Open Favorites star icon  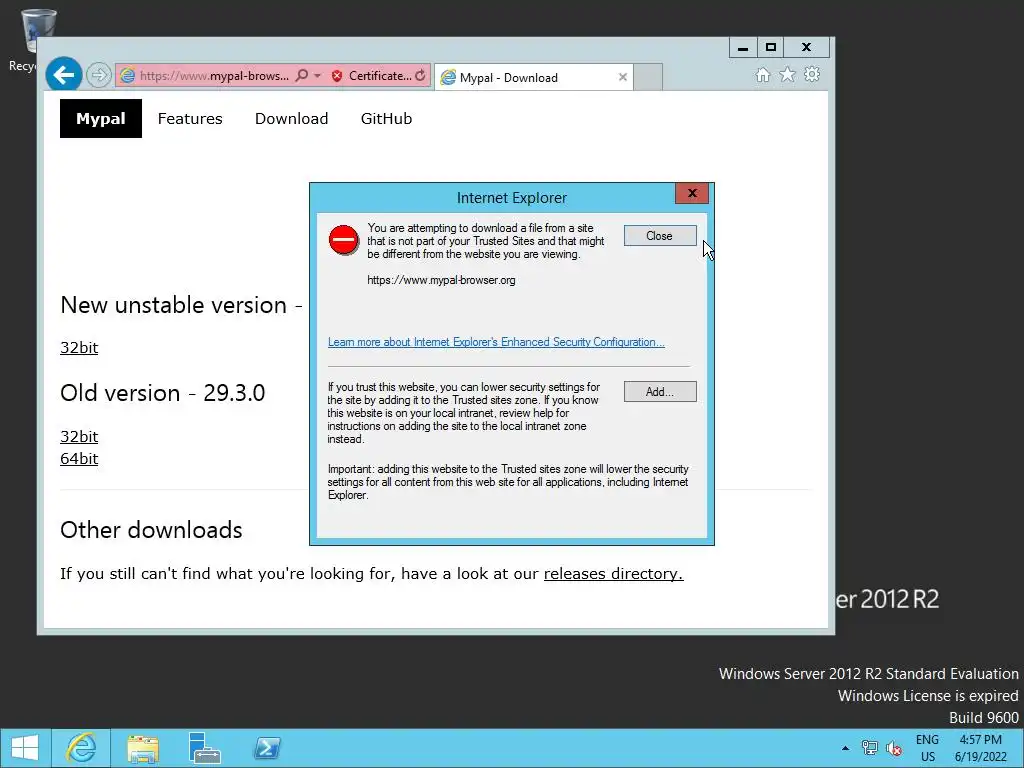pos(788,75)
